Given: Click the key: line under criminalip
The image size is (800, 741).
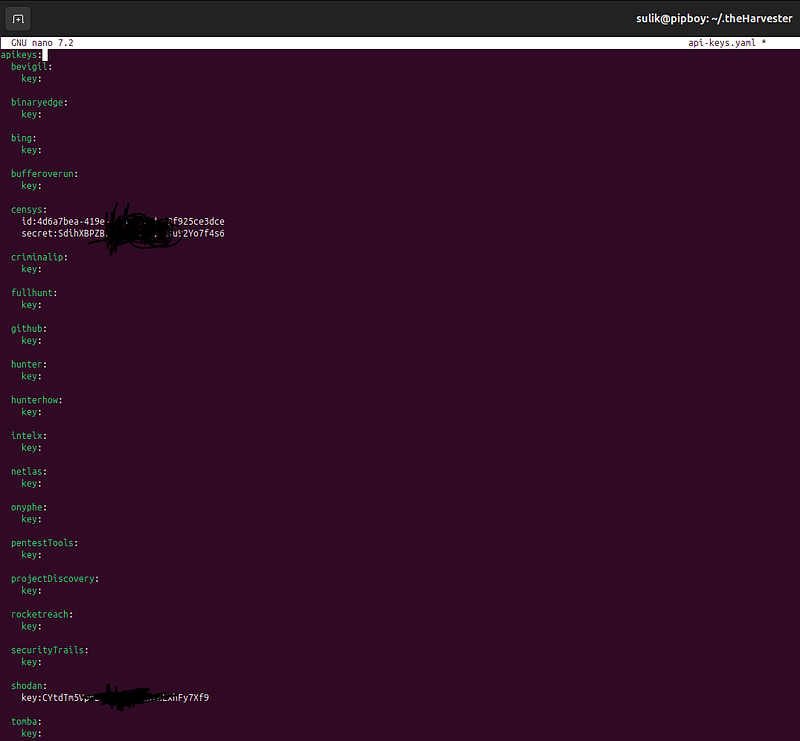Looking at the screenshot, I should click(32, 269).
